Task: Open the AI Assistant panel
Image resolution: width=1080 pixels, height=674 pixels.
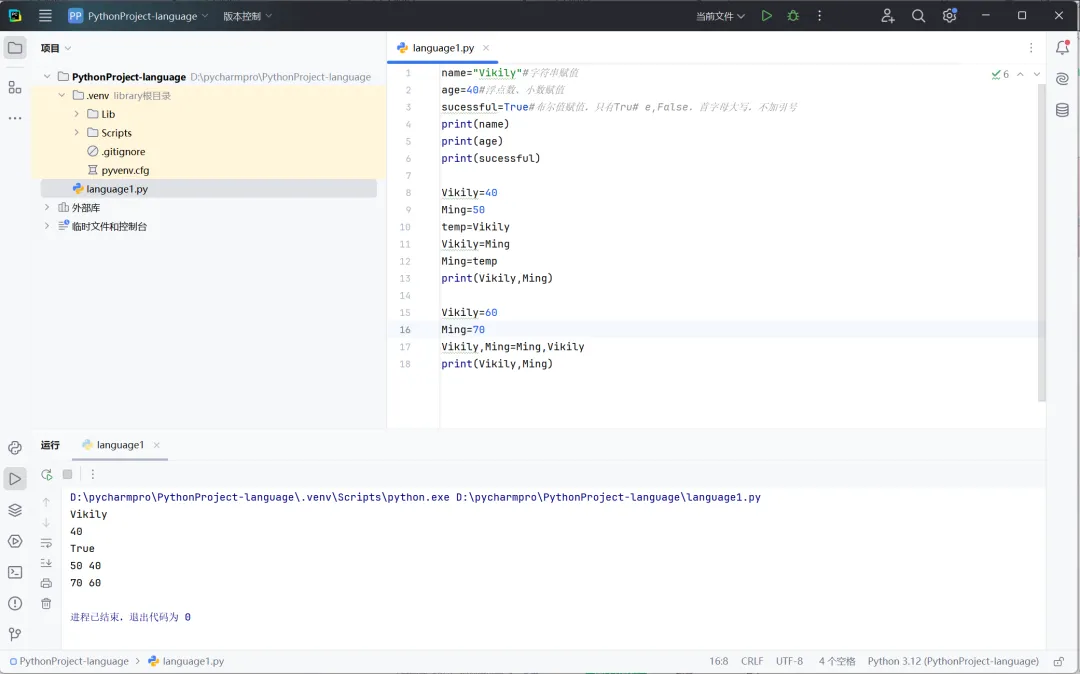Action: click(1062, 78)
